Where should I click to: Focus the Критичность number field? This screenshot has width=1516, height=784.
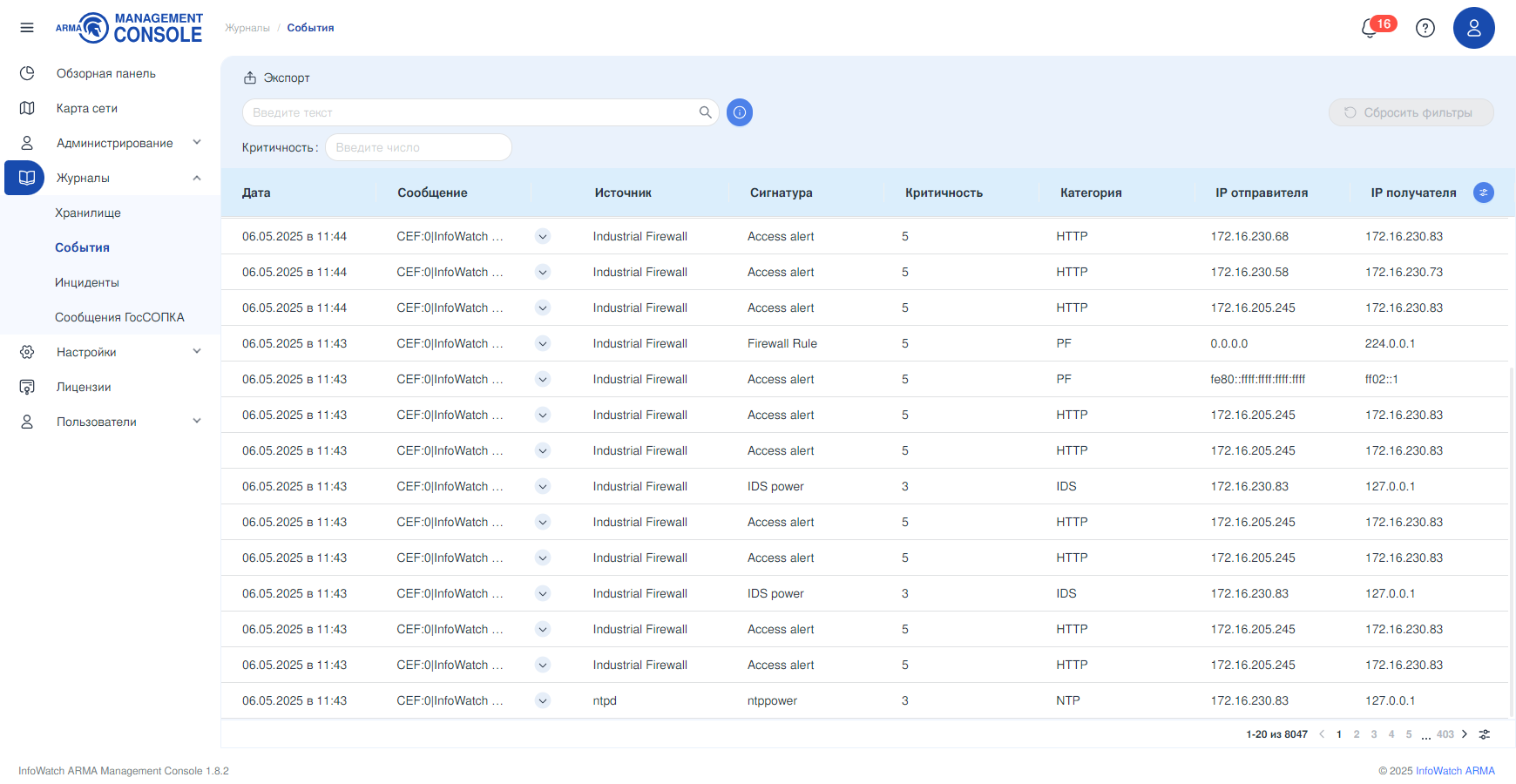pyautogui.click(x=418, y=147)
